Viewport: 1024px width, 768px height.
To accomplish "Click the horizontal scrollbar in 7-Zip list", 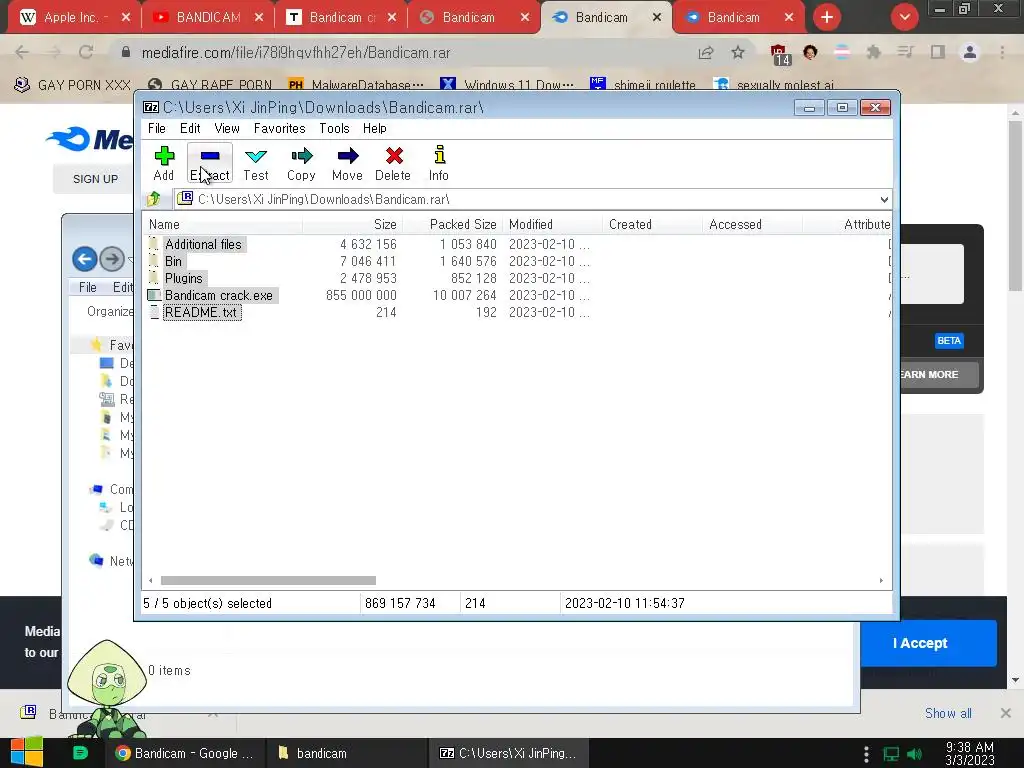I will point(268,581).
